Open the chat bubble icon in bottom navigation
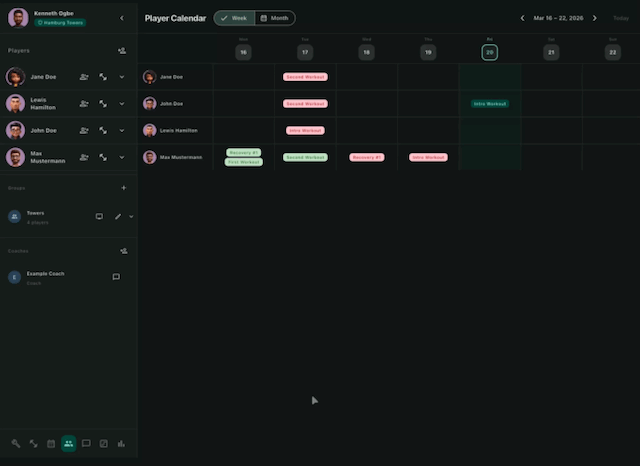Image resolution: width=640 pixels, height=466 pixels. [x=86, y=444]
